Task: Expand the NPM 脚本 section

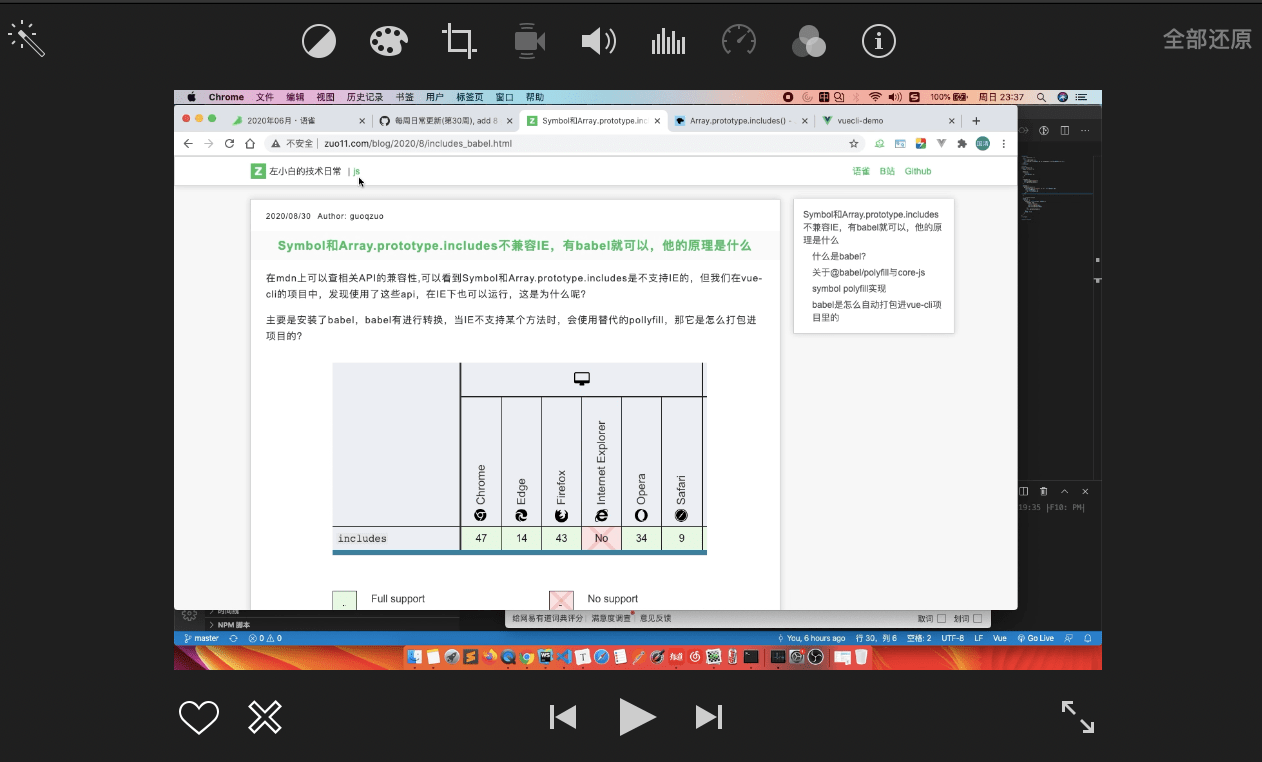Action: pos(211,625)
